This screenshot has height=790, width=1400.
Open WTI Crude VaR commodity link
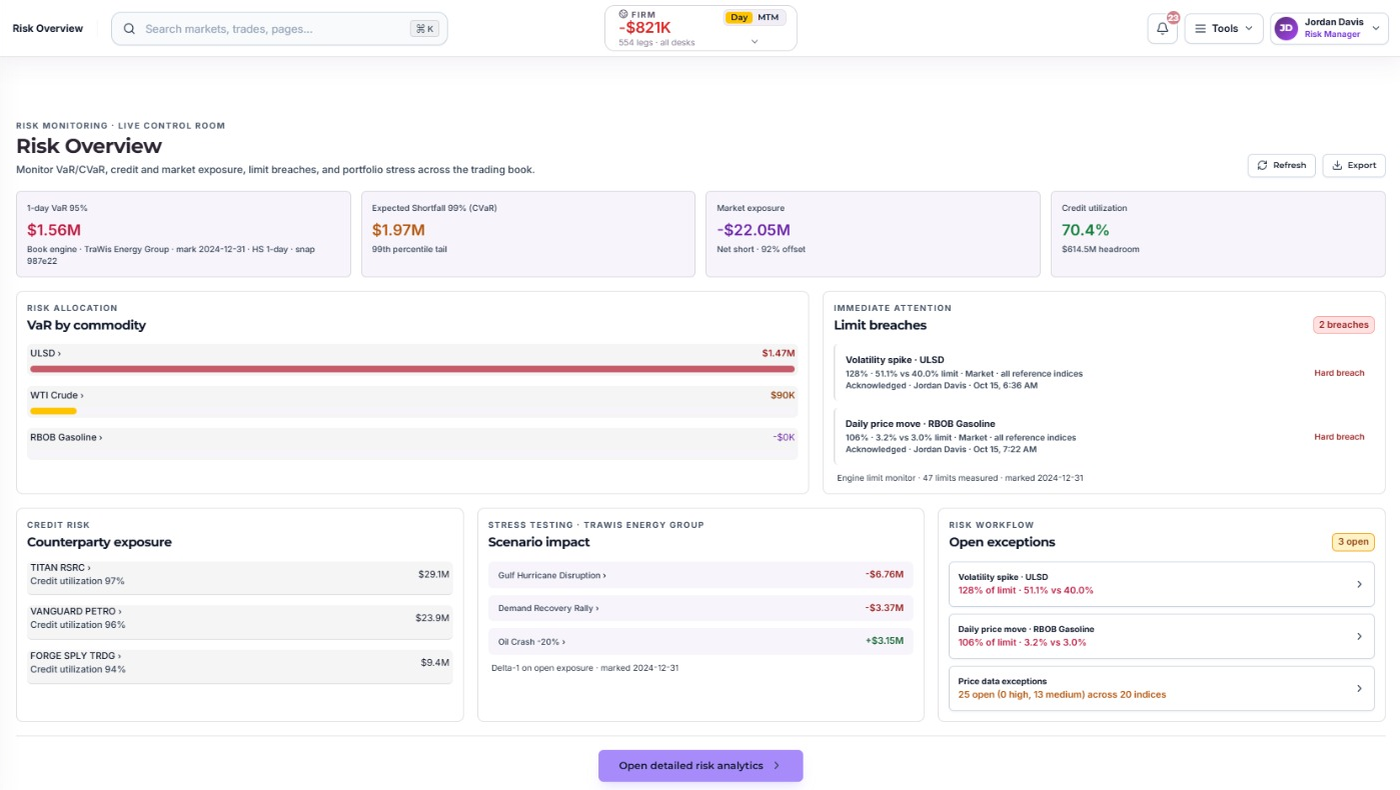[57, 395]
